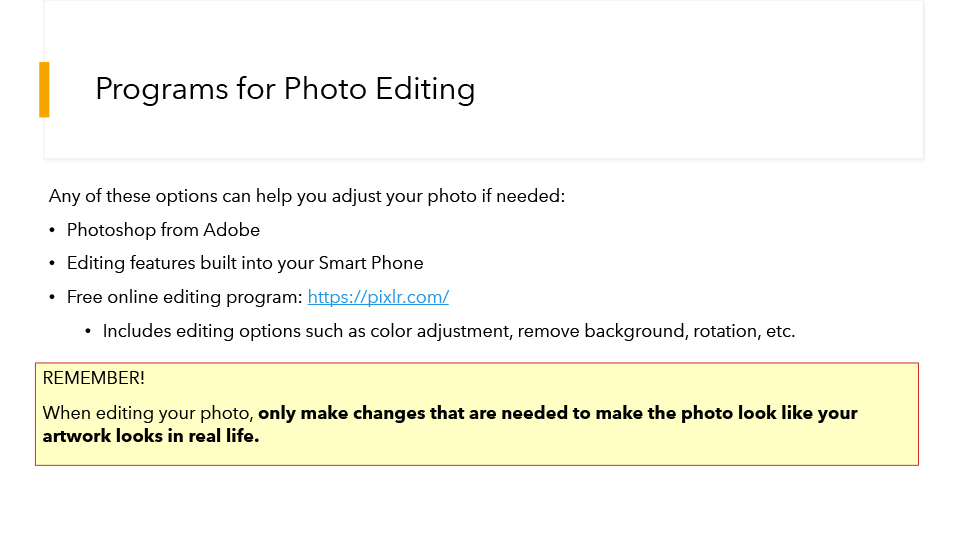Click the 'When editing your photo,' text
Screen dimensions: 960x540
[148, 413]
